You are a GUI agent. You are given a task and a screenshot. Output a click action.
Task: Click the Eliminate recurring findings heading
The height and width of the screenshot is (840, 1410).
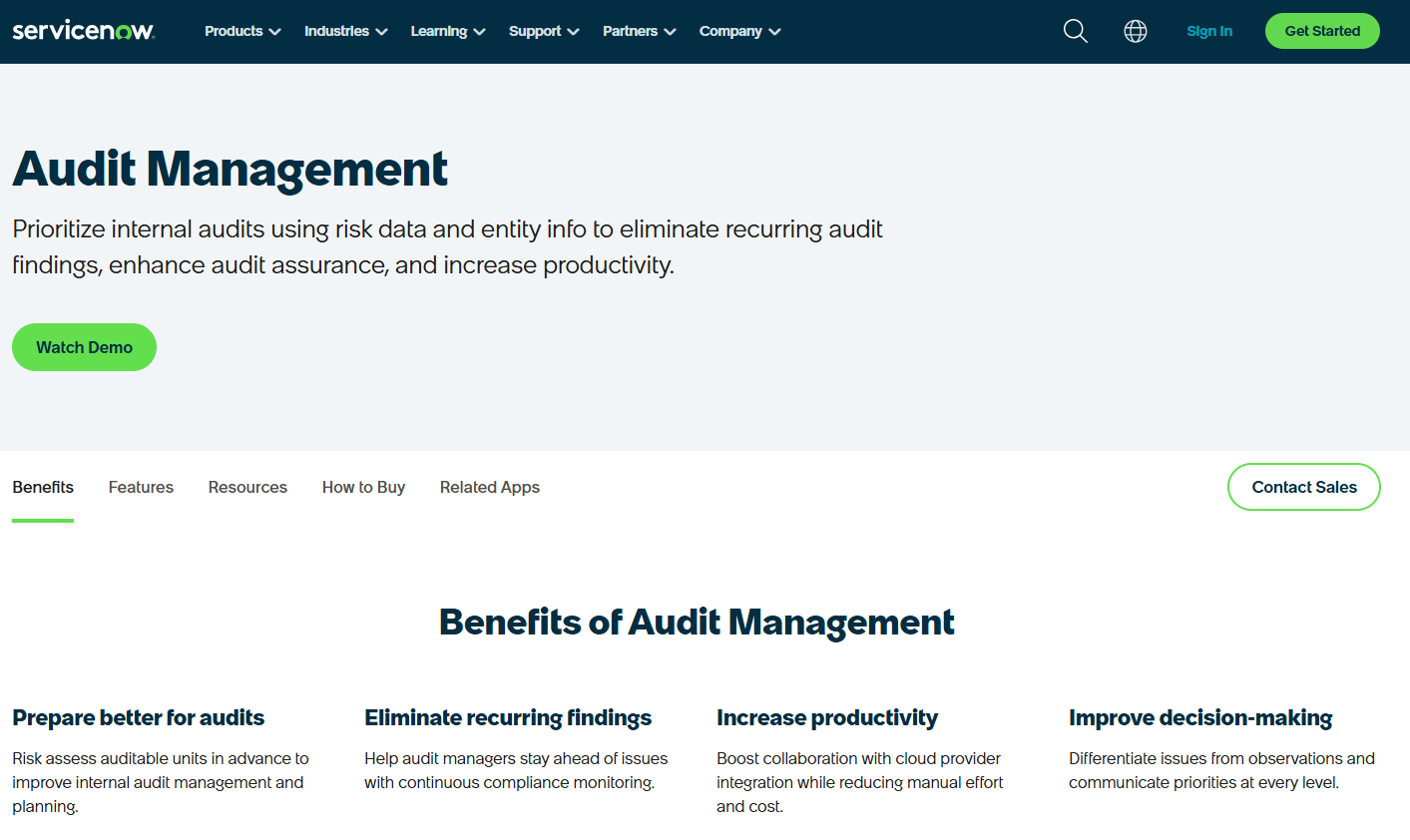click(508, 718)
